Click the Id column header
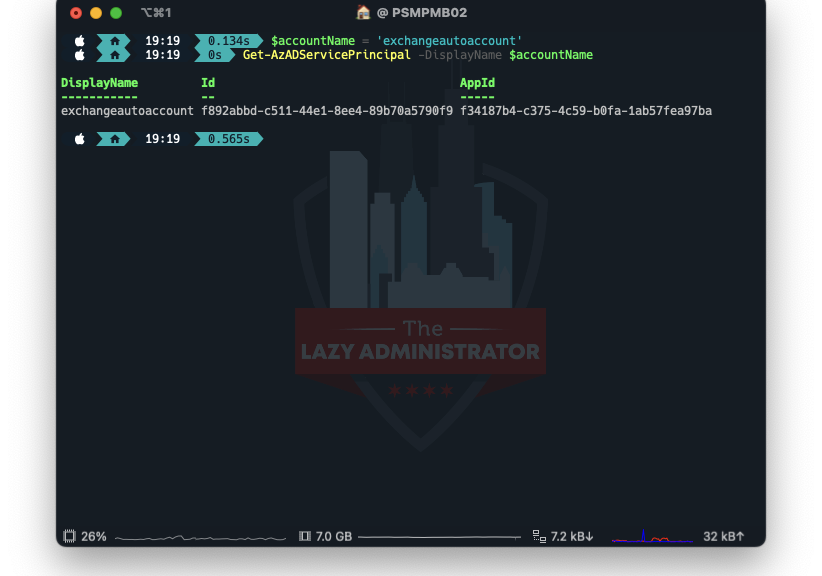Viewport: 822px width, 576px height. (208, 83)
